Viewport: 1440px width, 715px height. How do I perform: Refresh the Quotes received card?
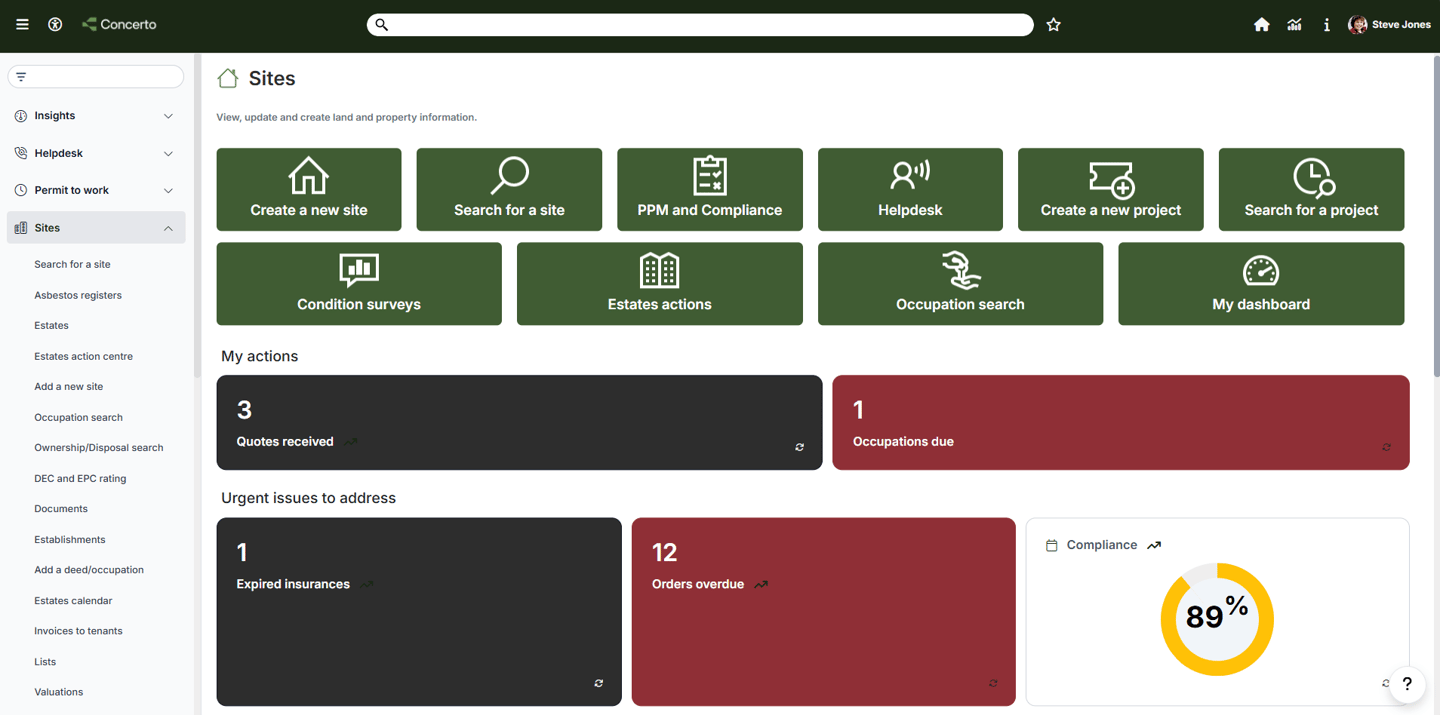click(800, 447)
